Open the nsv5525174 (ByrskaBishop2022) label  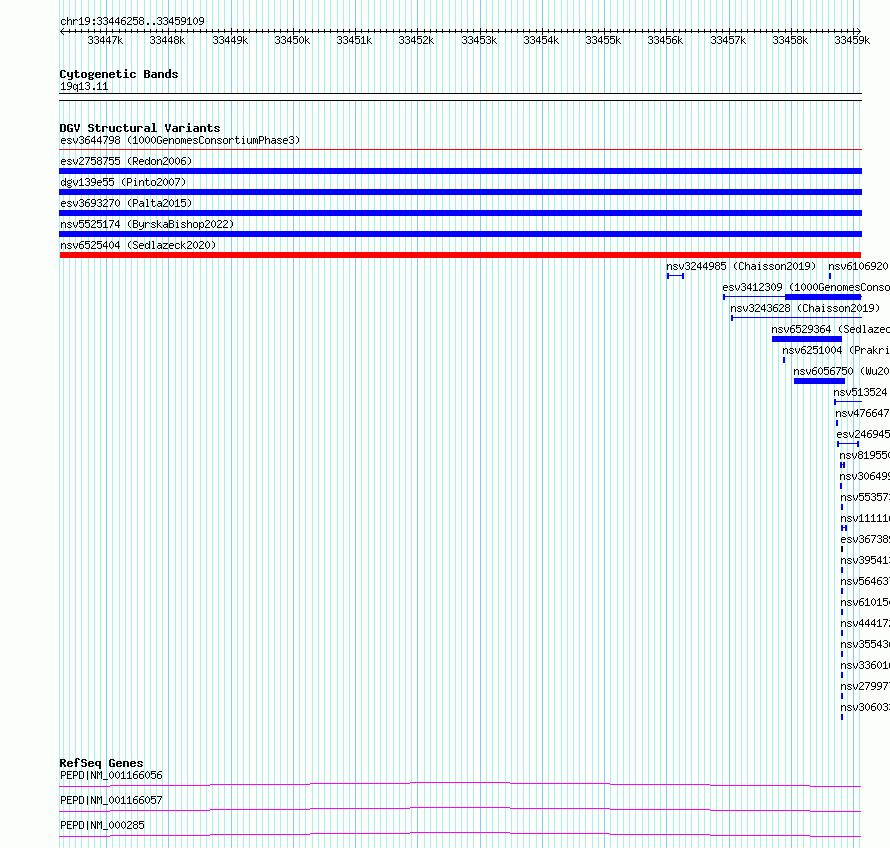(147, 224)
